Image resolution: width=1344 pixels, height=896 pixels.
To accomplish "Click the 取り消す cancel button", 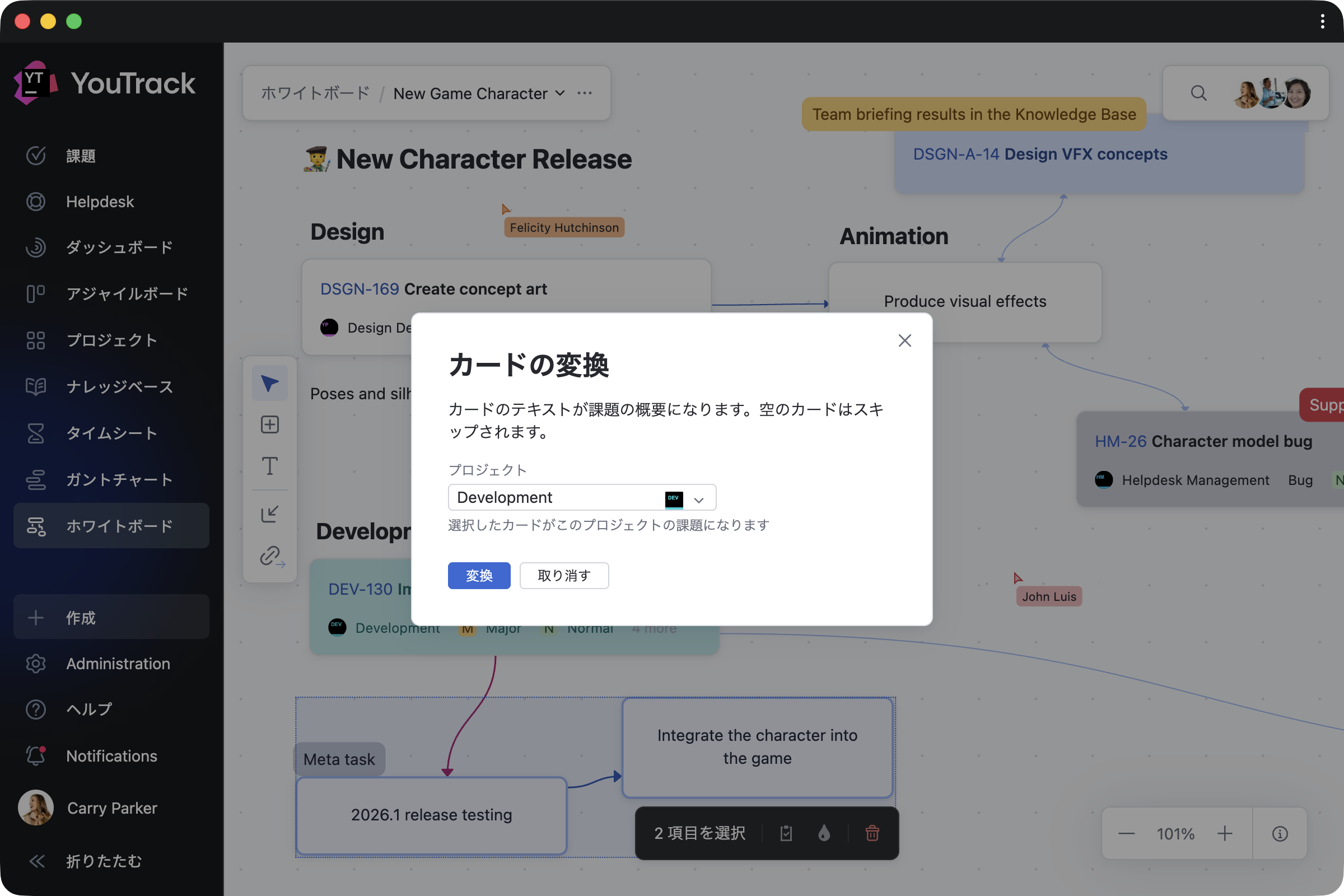I will pyautogui.click(x=563, y=576).
